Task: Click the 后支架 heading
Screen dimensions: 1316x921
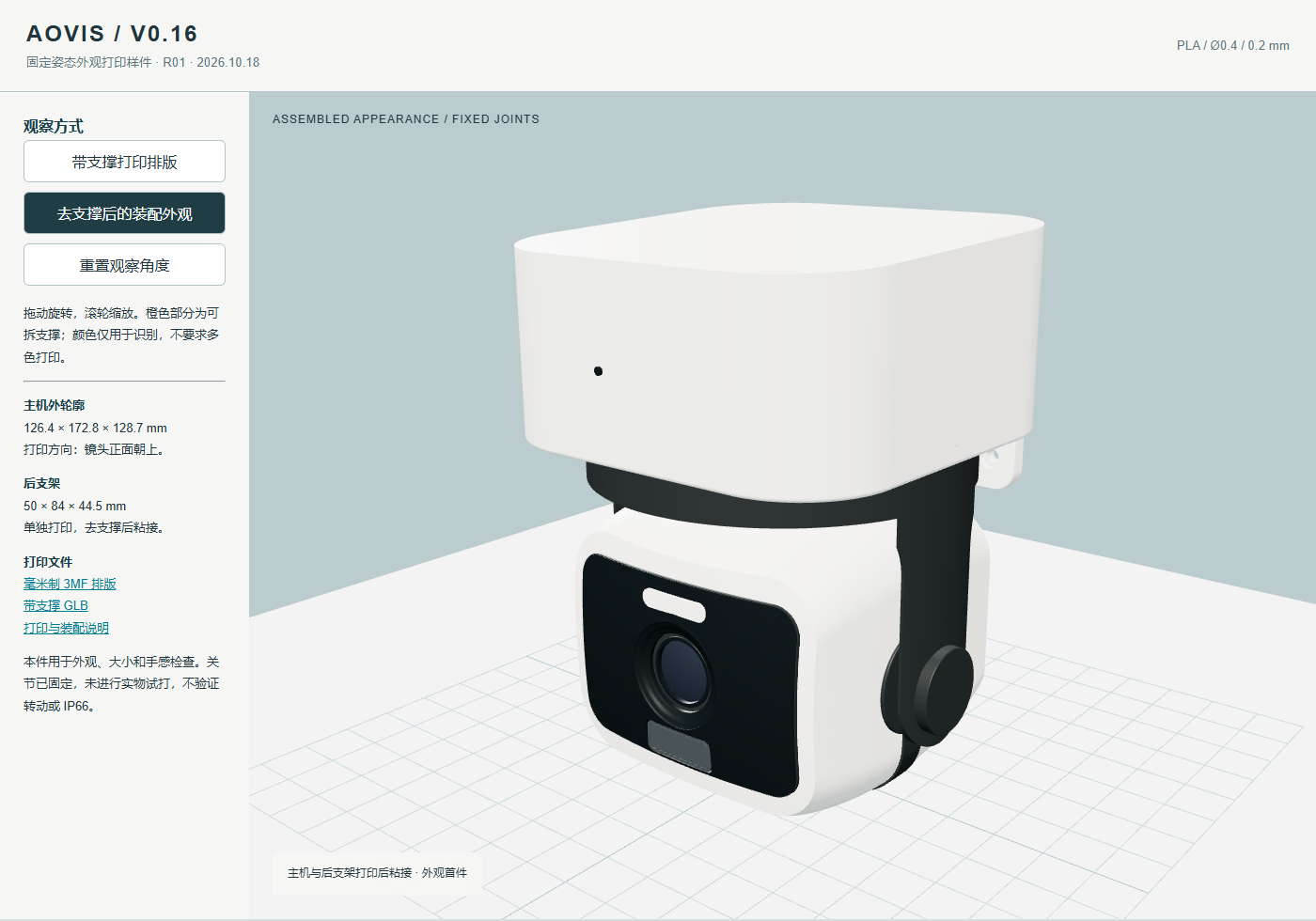Action: tap(41, 483)
